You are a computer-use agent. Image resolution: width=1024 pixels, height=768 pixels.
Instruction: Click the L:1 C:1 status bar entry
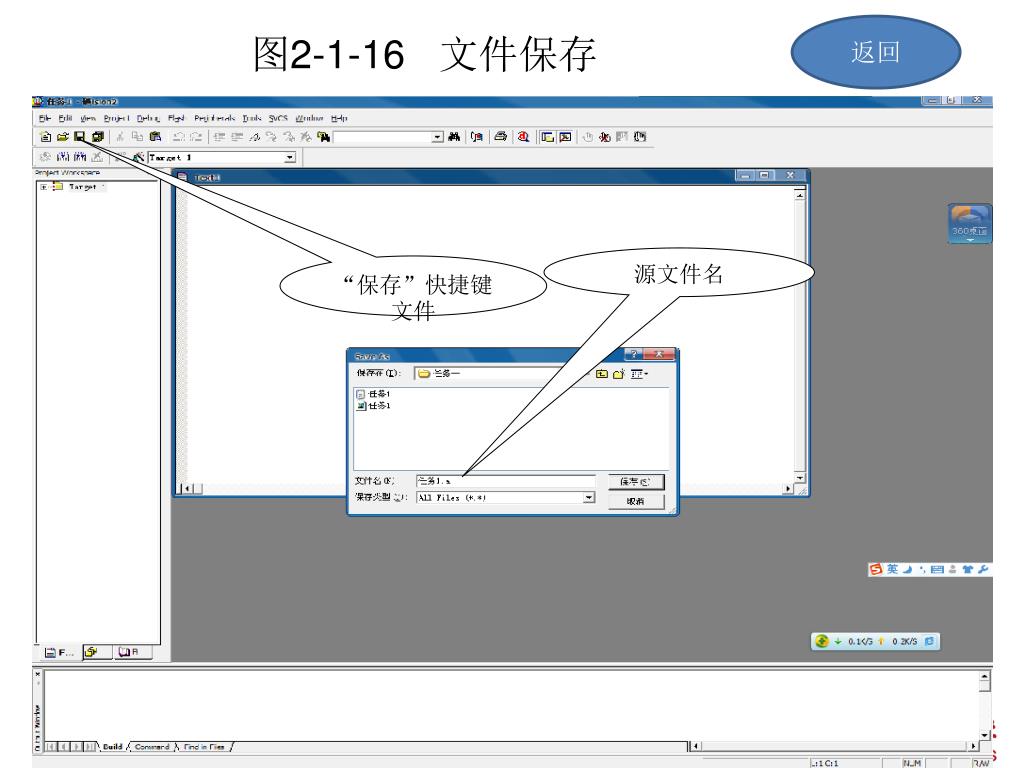click(x=825, y=763)
